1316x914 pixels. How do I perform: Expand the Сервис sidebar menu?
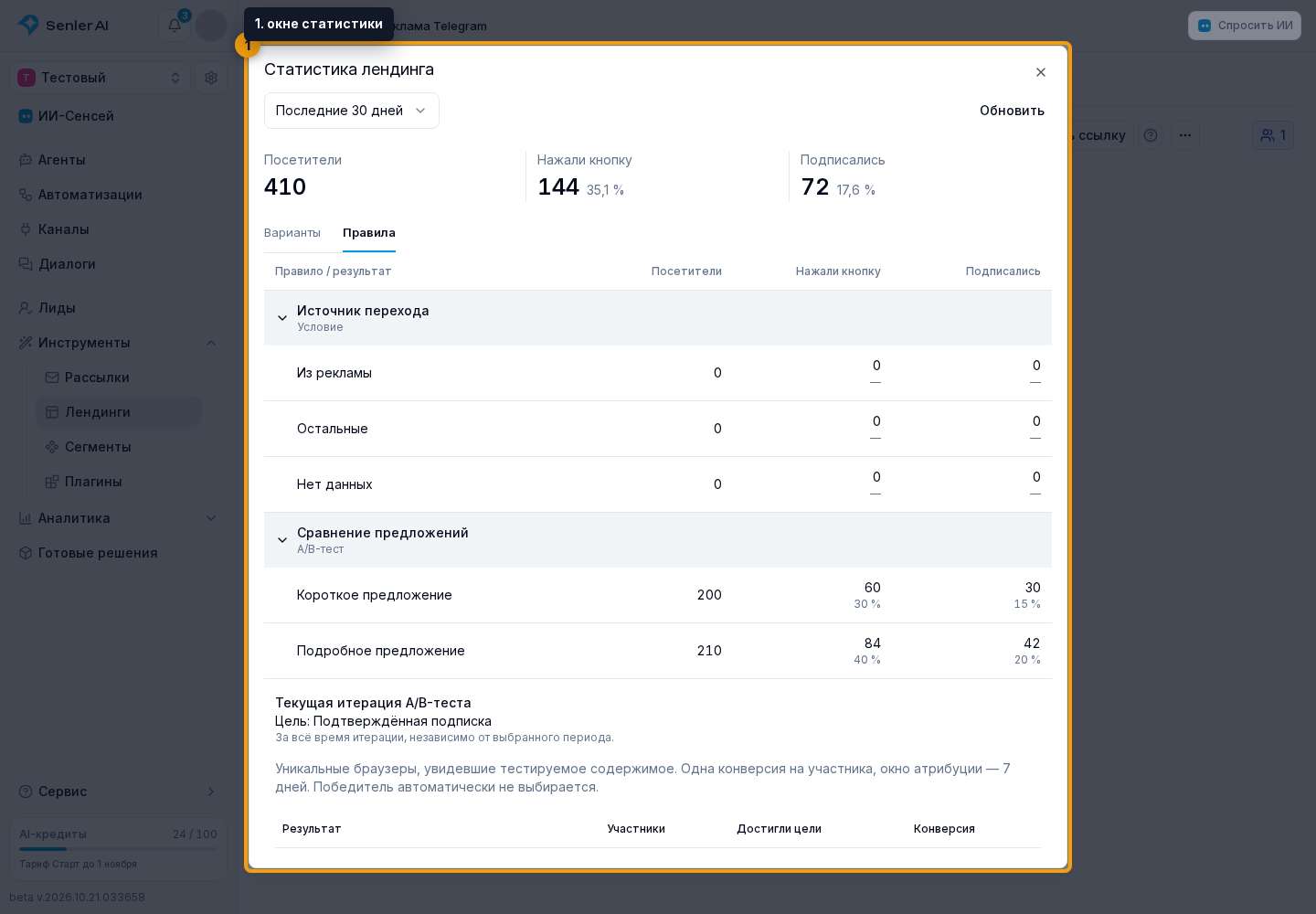[x=119, y=792]
